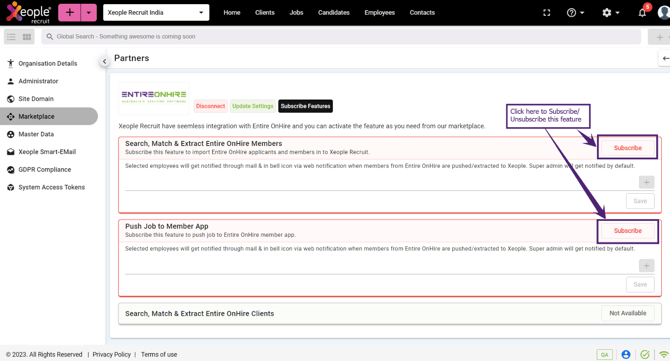Open the notifications bell
This screenshot has width=670, height=361.
642,12
